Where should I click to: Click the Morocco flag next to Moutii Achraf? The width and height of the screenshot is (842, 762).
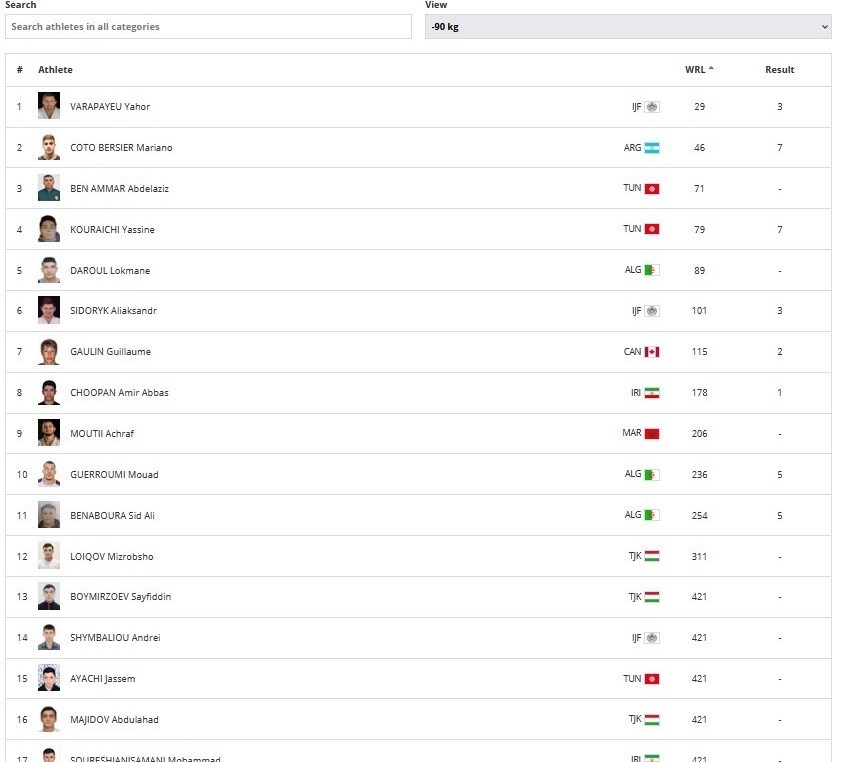click(x=652, y=434)
